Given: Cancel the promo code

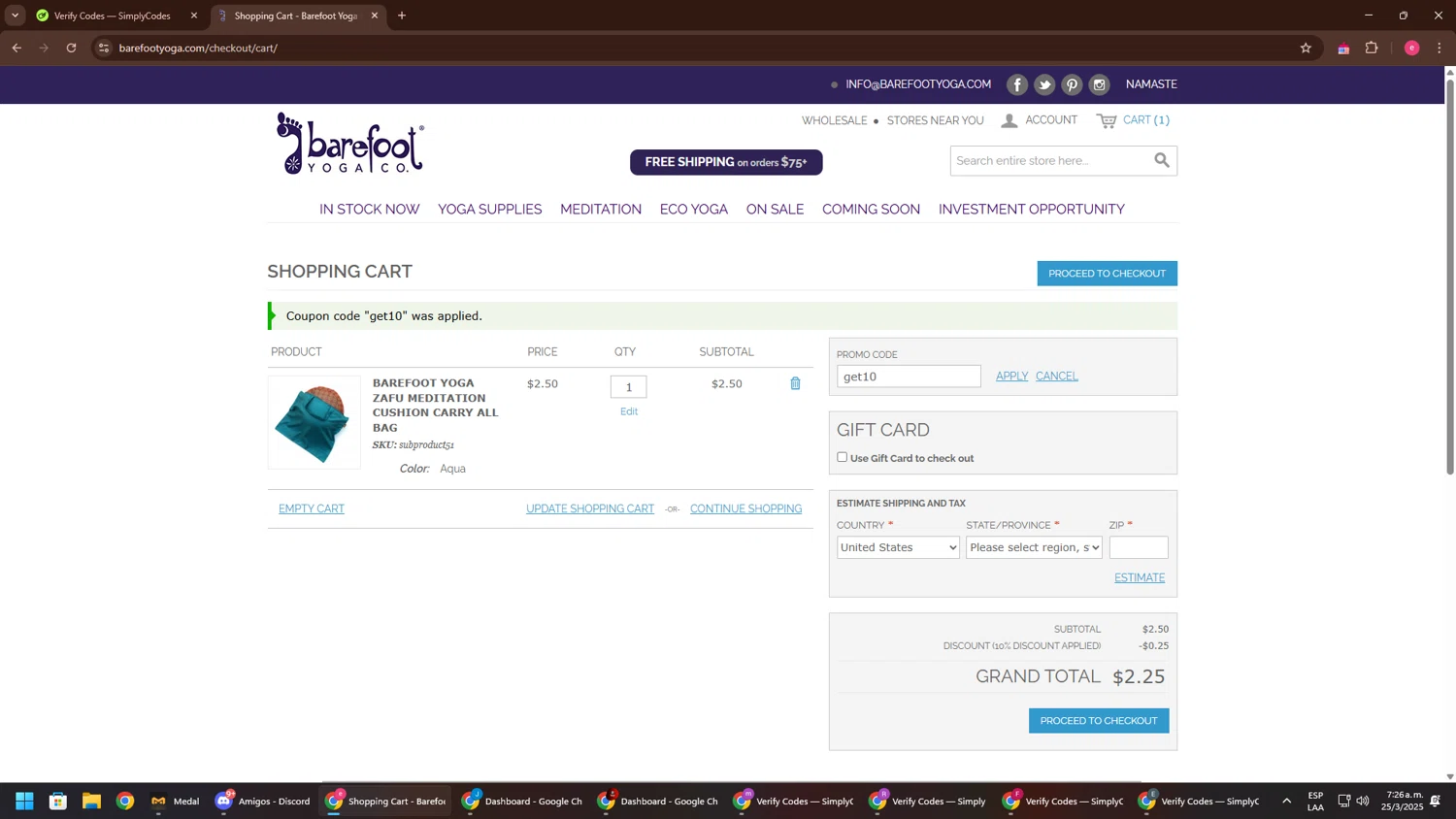Looking at the screenshot, I should (x=1056, y=377).
